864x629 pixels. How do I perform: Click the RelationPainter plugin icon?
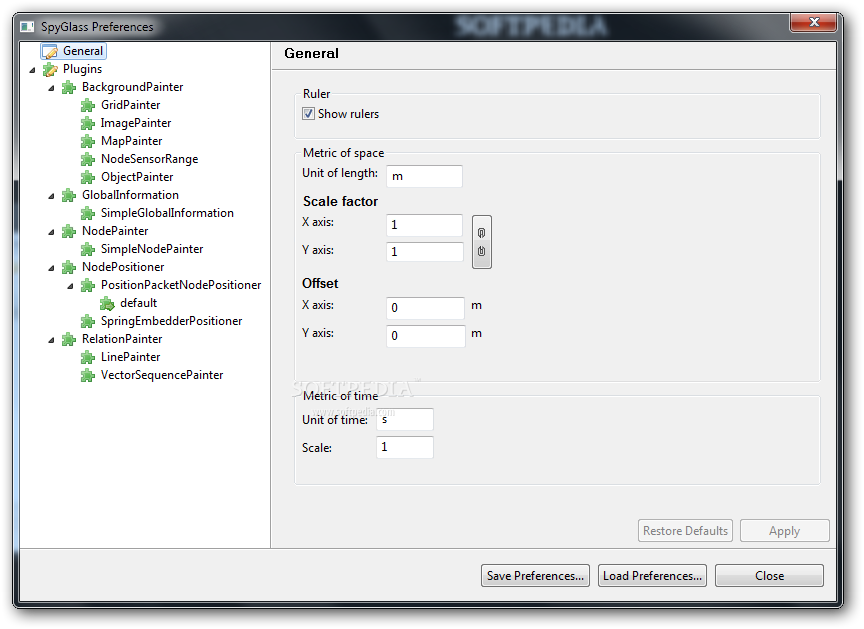[x=69, y=339]
